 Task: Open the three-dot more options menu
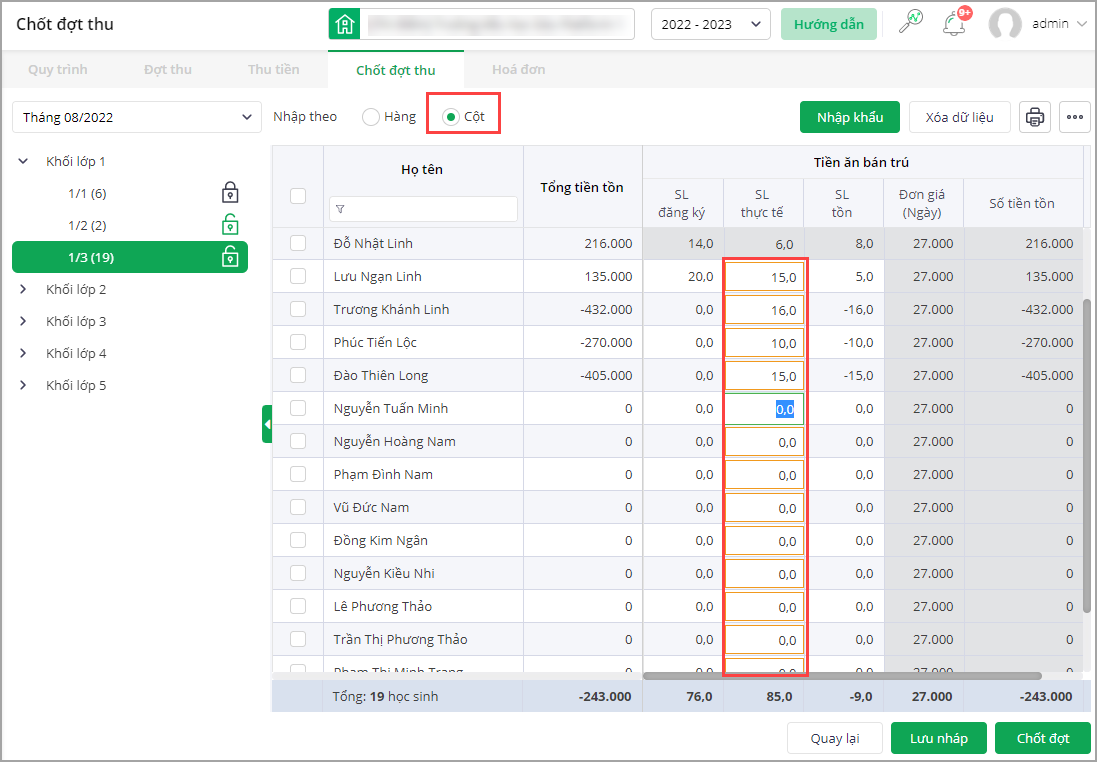click(1075, 117)
